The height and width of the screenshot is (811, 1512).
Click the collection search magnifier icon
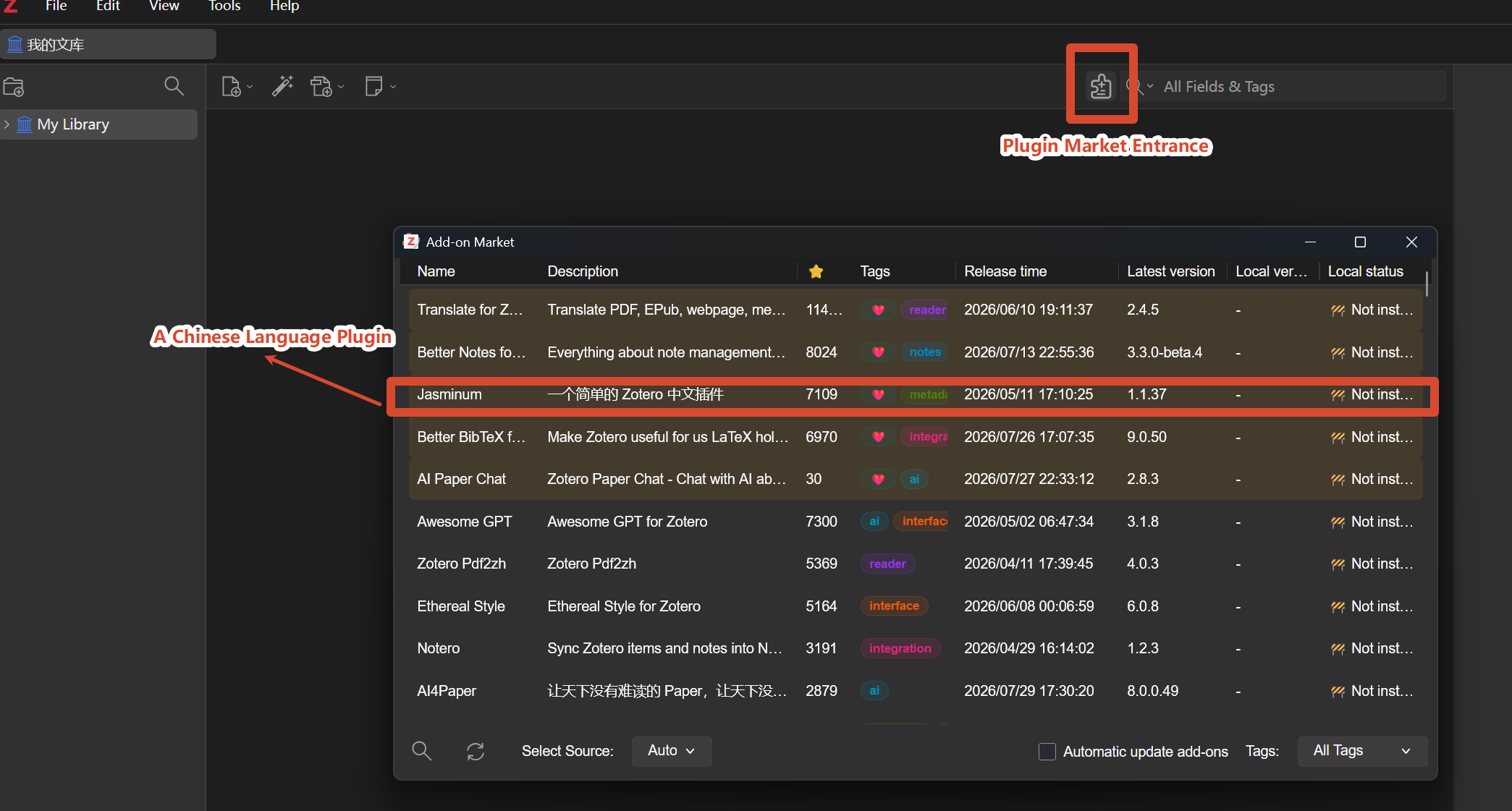pyautogui.click(x=174, y=86)
